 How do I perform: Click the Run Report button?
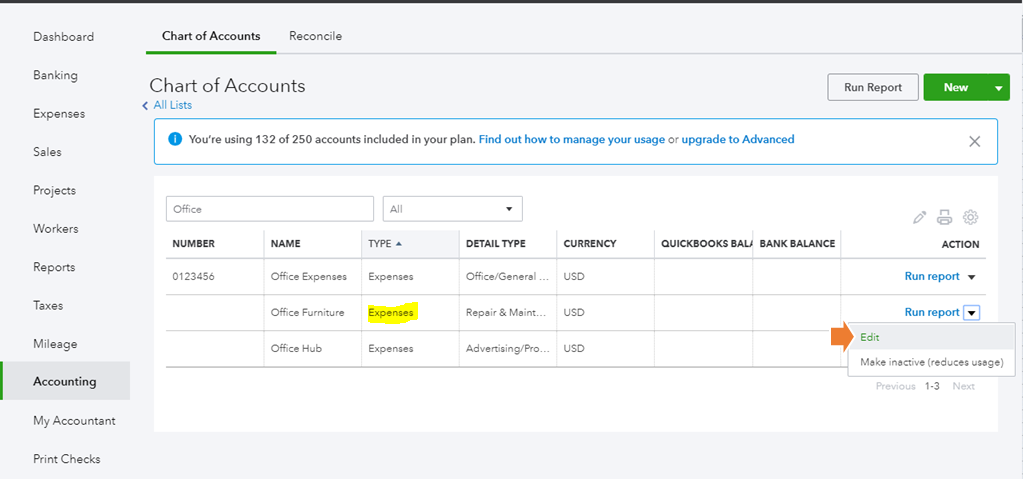tap(873, 87)
